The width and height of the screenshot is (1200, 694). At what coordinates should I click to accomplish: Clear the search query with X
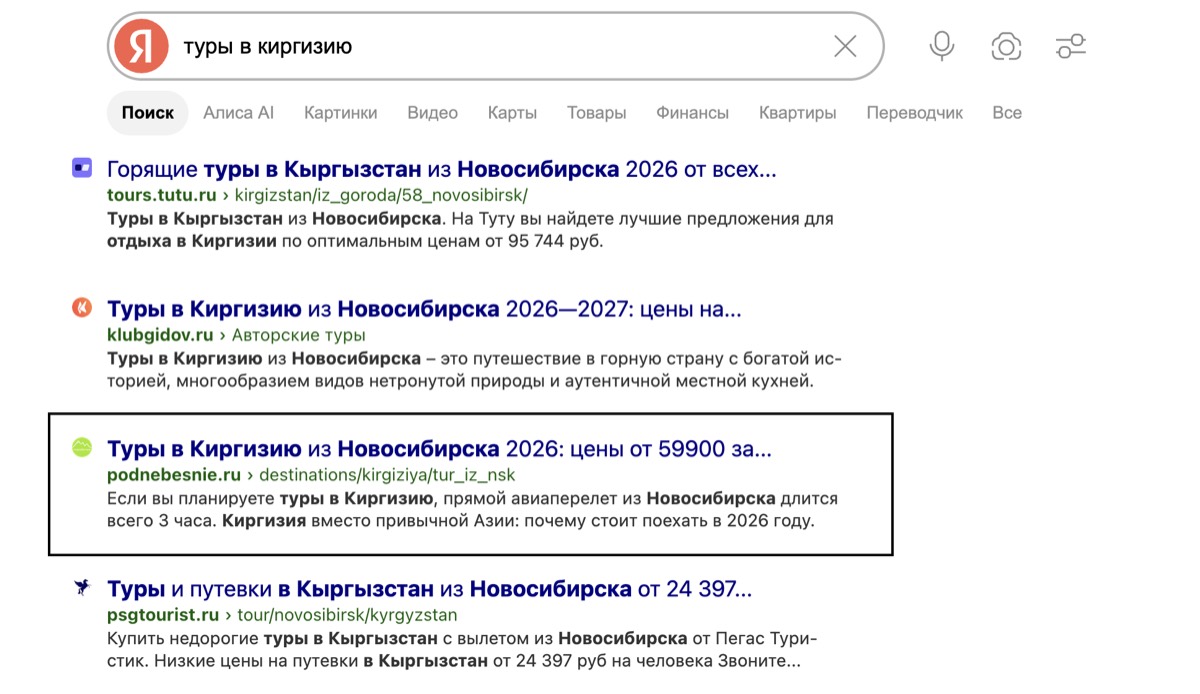click(845, 46)
